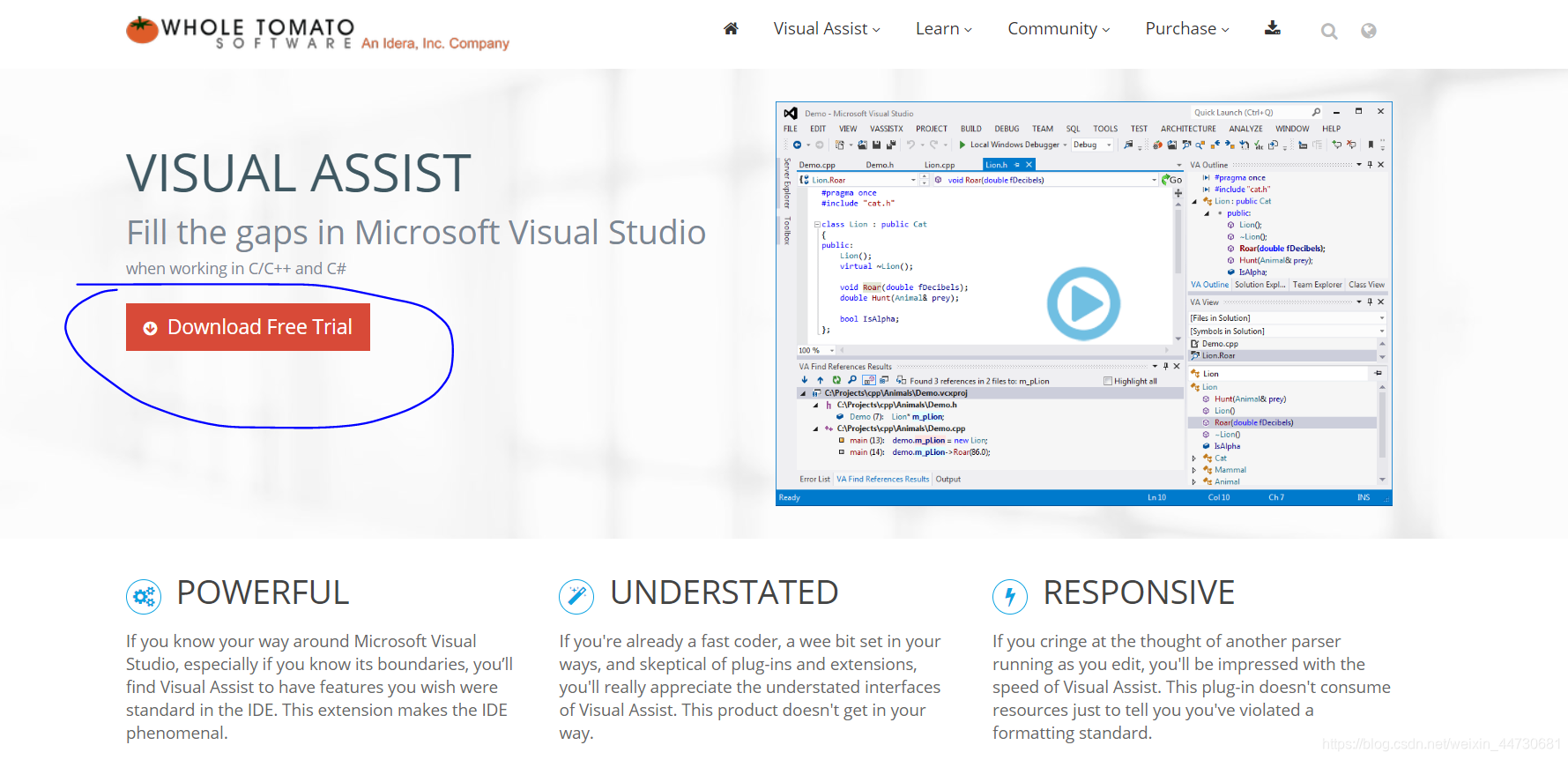Open the Debug configuration dropdown in Visual Studio
Image resolution: width=1568 pixels, height=760 pixels.
(x=1093, y=145)
